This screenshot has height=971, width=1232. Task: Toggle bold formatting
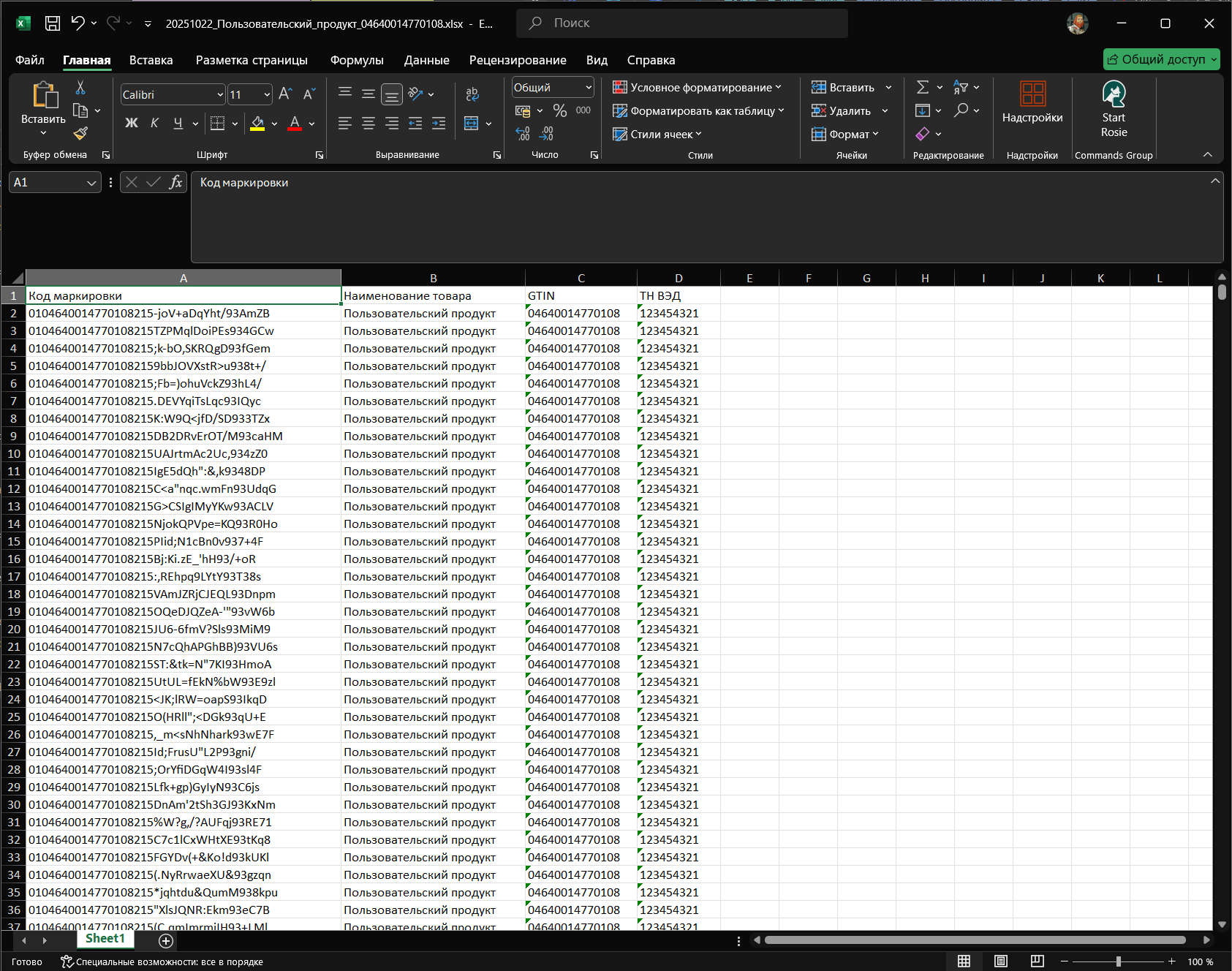click(x=131, y=123)
